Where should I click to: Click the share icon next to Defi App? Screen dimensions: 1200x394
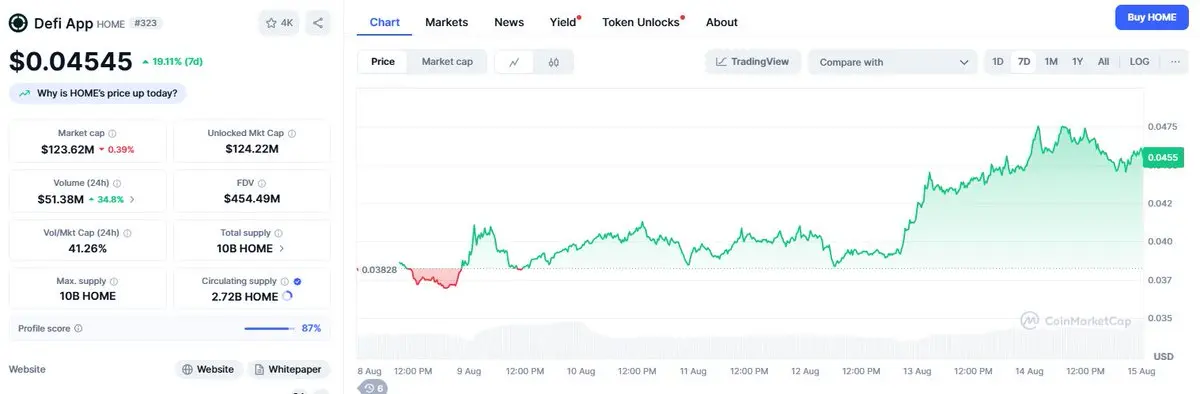317,22
